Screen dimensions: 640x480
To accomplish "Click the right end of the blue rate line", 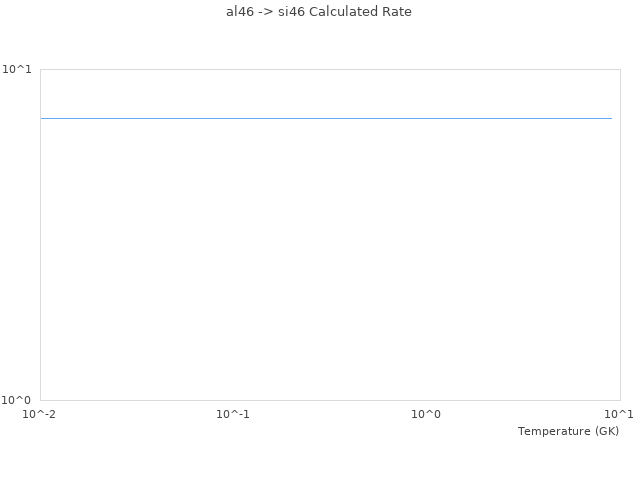I will tap(611, 118).
